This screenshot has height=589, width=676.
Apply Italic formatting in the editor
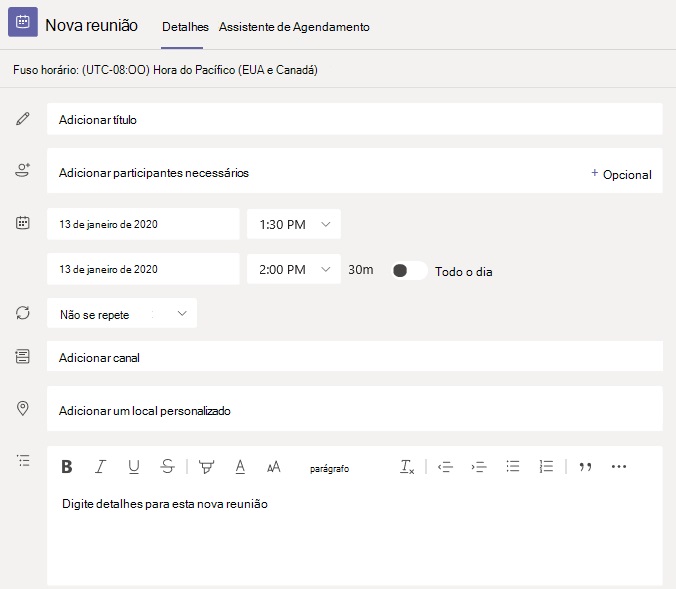100,466
